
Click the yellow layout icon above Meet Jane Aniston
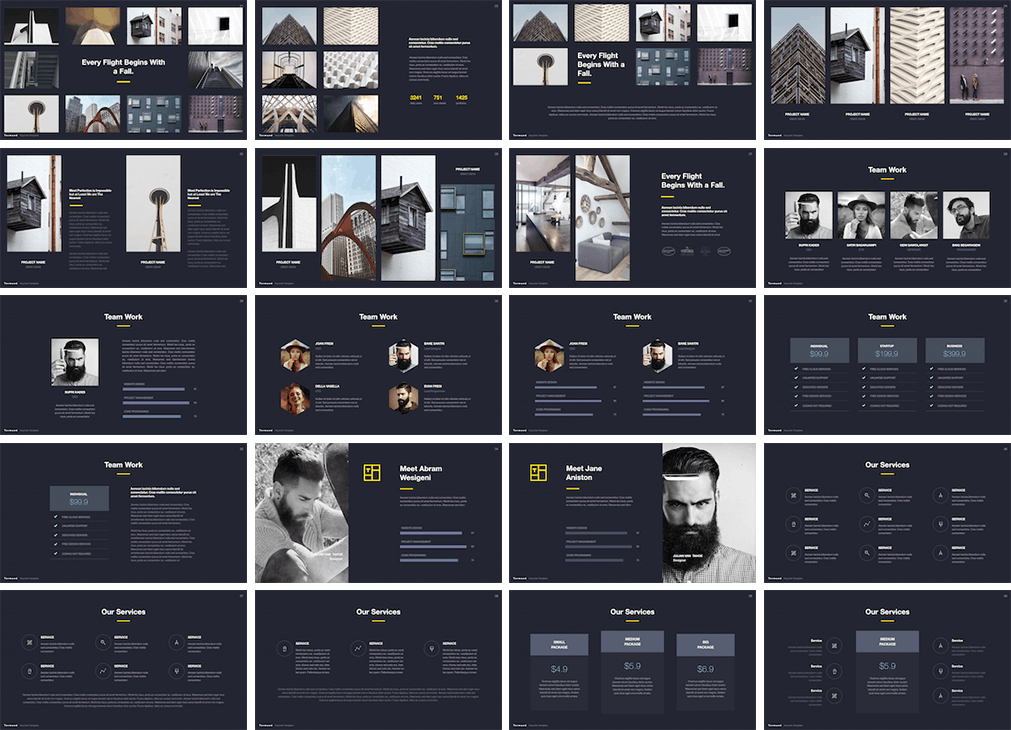coord(538,472)
